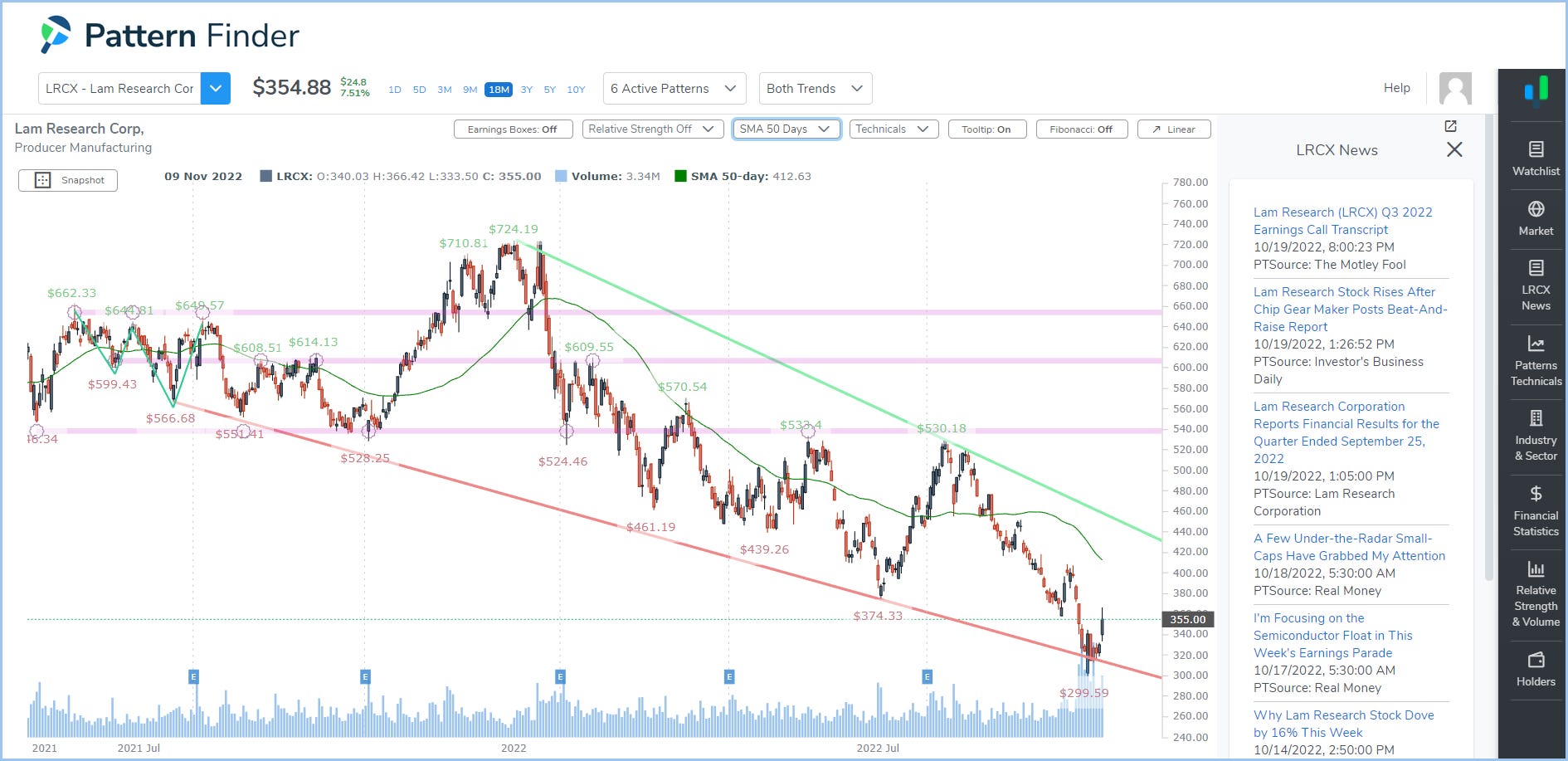Click the earnings E marker near 2022 start
1568x761 pixels.
point(560,676)
